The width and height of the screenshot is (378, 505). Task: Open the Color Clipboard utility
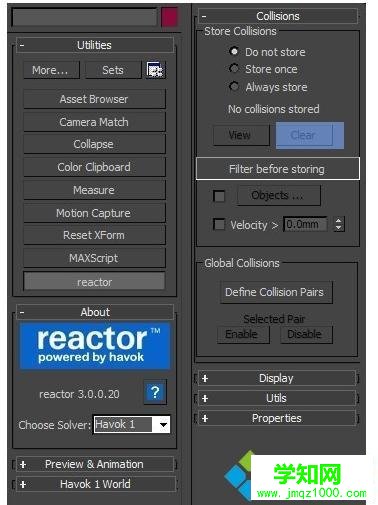click(94, 167)
